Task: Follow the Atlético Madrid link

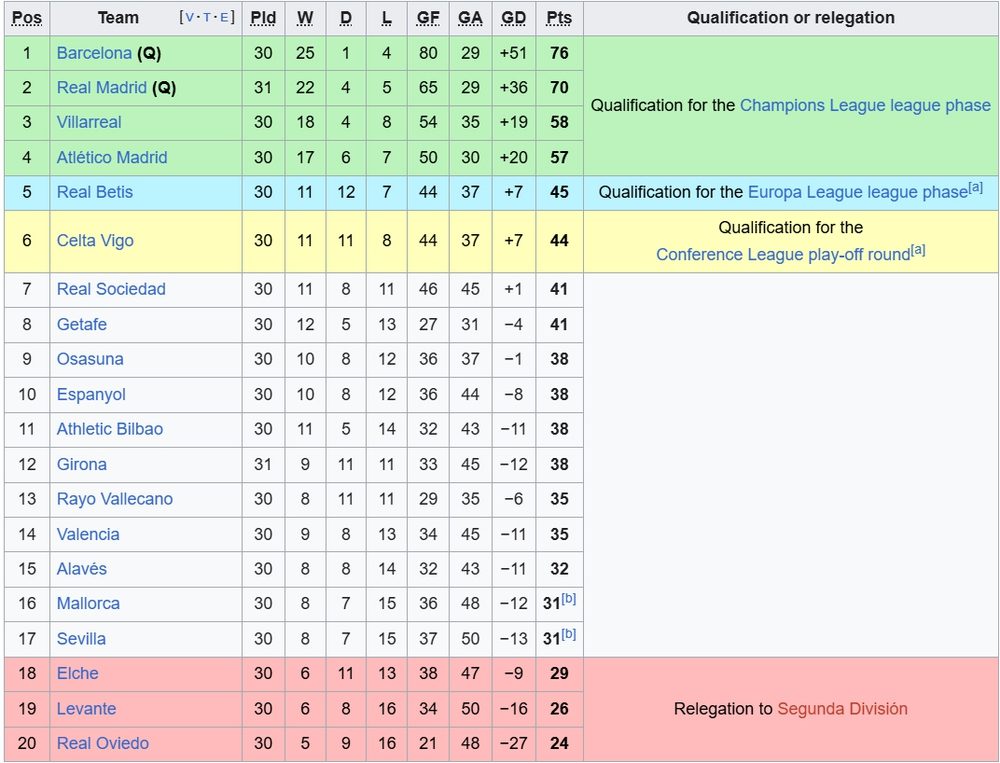Action: pos(112,157)
